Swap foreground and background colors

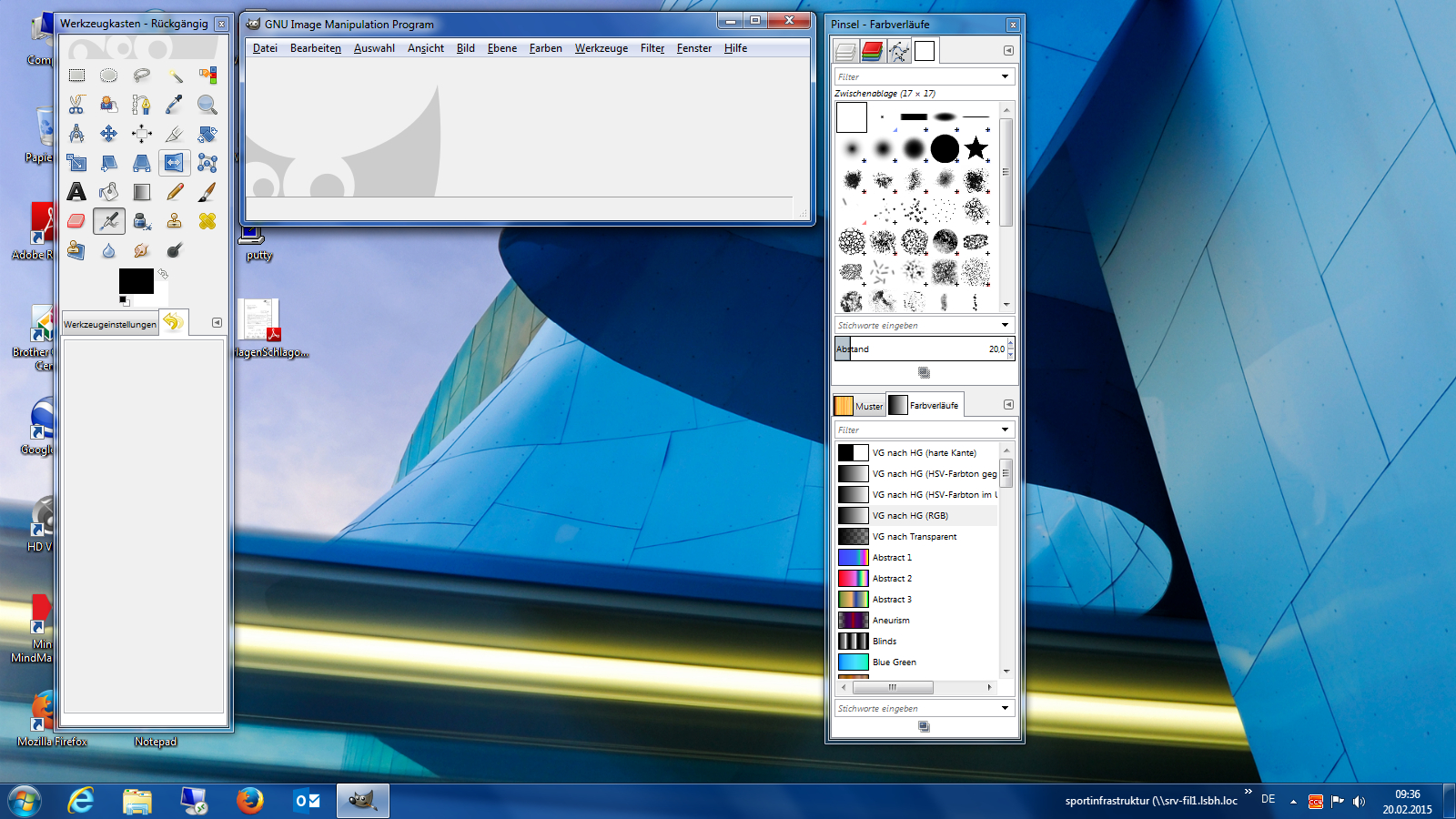[163, 273]
